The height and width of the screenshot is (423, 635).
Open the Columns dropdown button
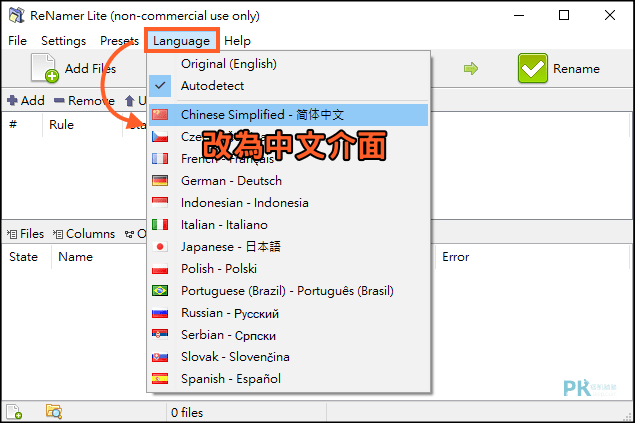pos(83,234)
